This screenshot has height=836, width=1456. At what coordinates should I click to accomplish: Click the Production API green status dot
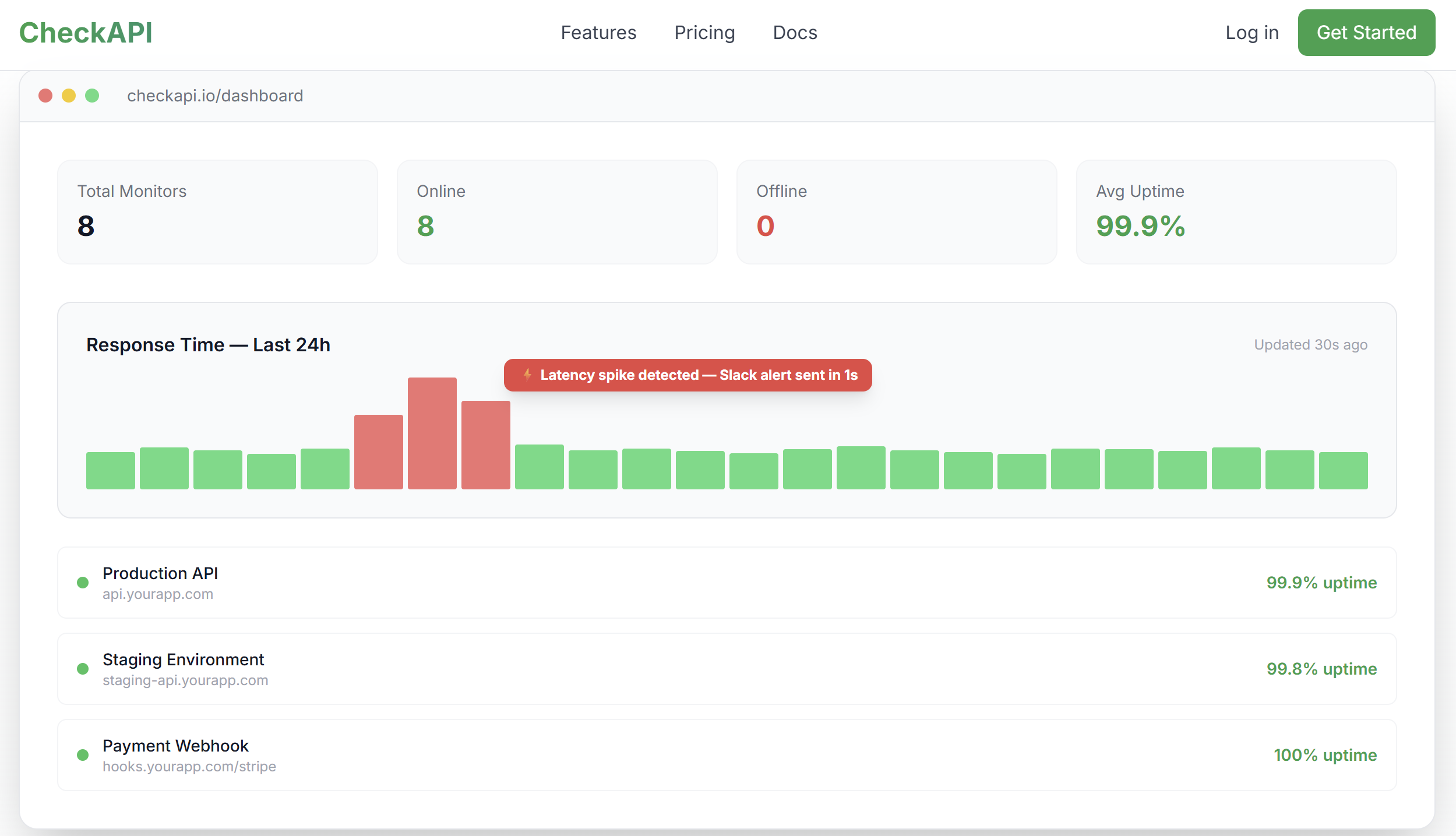coord(83,583)
